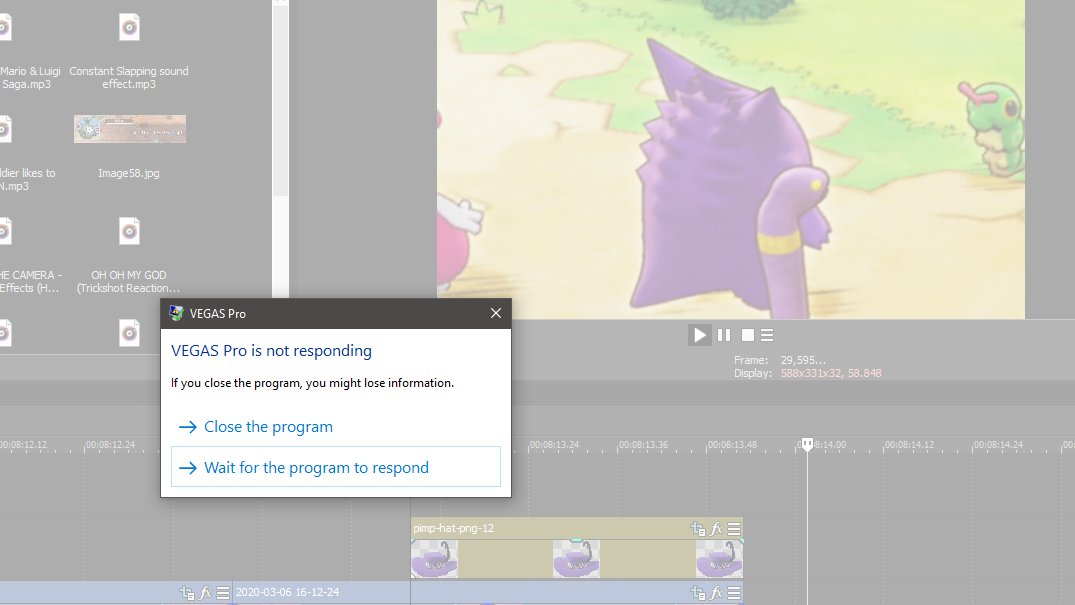Open clip menu icon left of 2020-03-06 16-12-24 label
This screenshot has height=605, width=1075.
point(223,593)
